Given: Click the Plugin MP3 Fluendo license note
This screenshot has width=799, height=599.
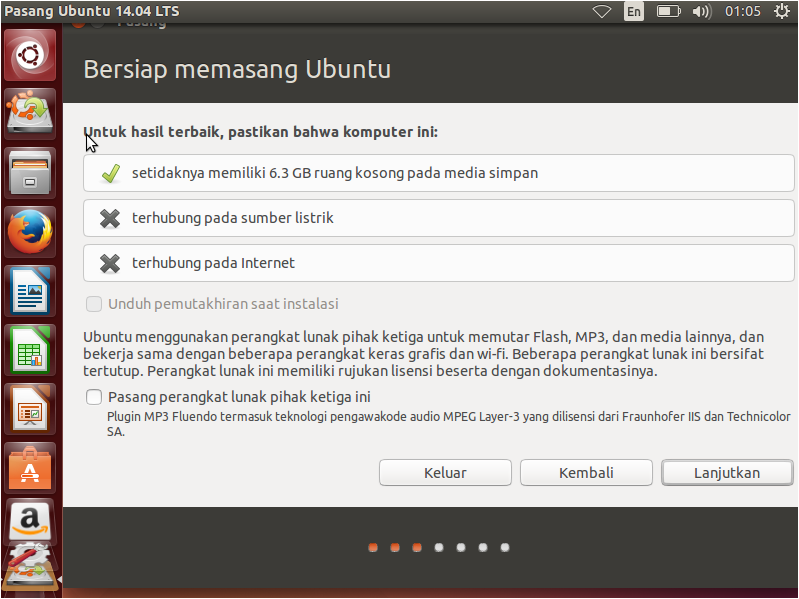Looking at the screenshot, I should click(x=448, y=424).
